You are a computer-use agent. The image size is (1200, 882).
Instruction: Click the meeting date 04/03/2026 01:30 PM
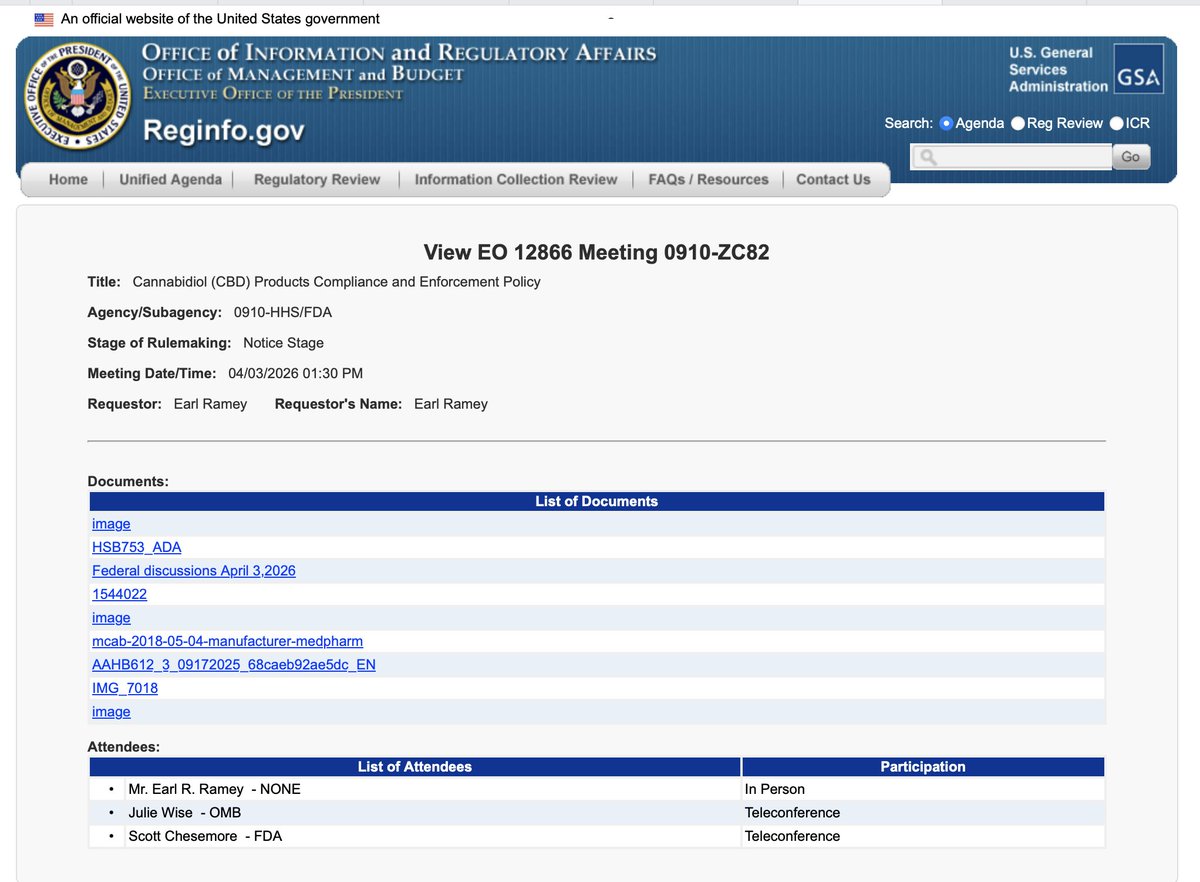[x=296, y=373]
